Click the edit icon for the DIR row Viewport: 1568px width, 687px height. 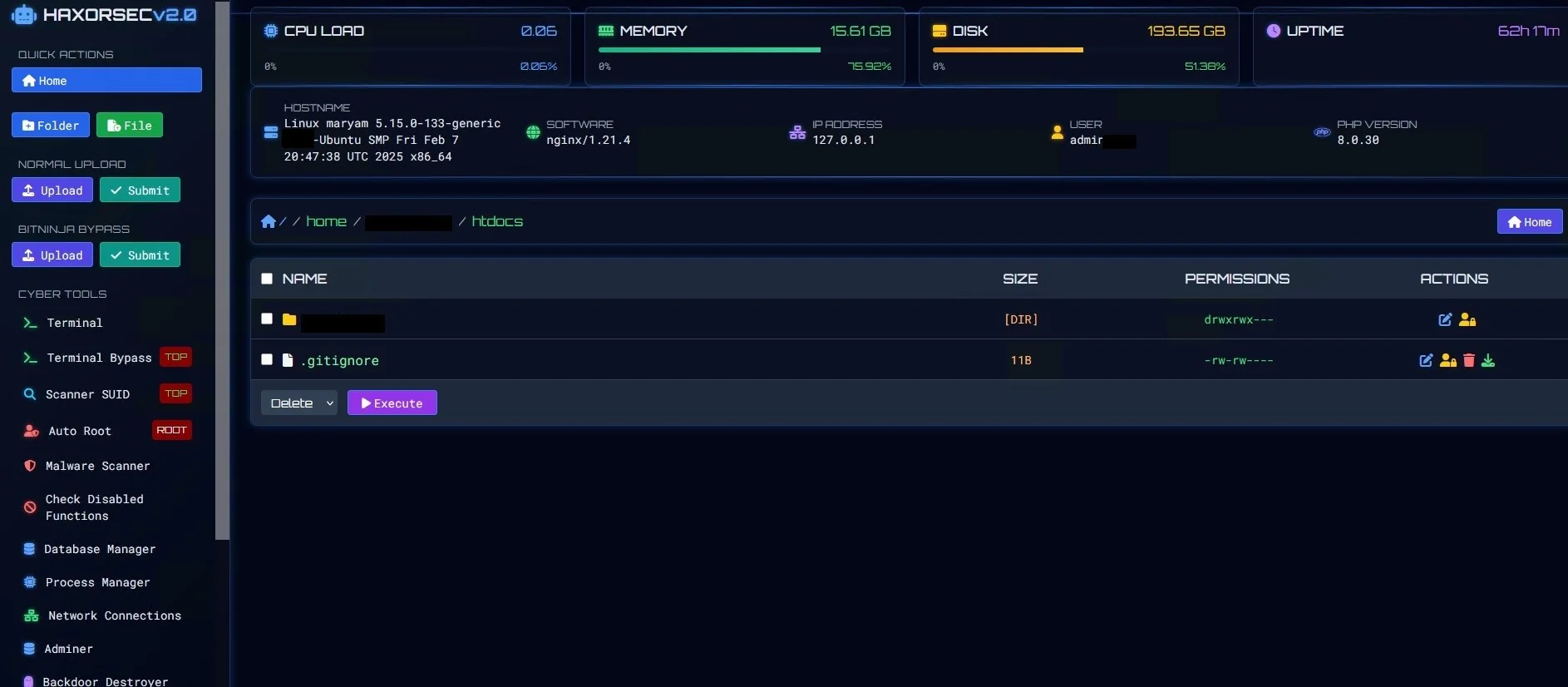click(x=1445, y=319)
